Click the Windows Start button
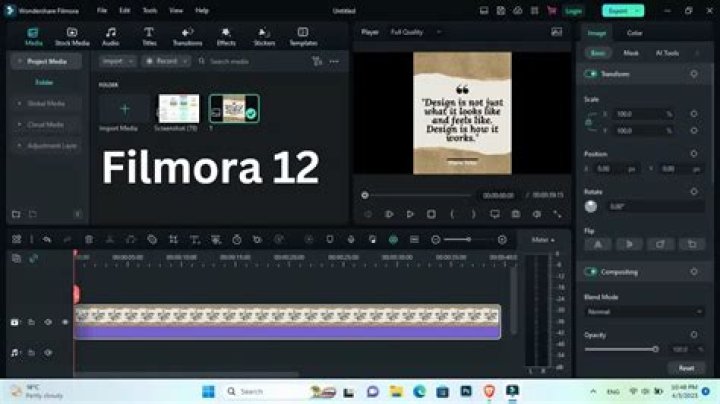 (x=208, y=391)
